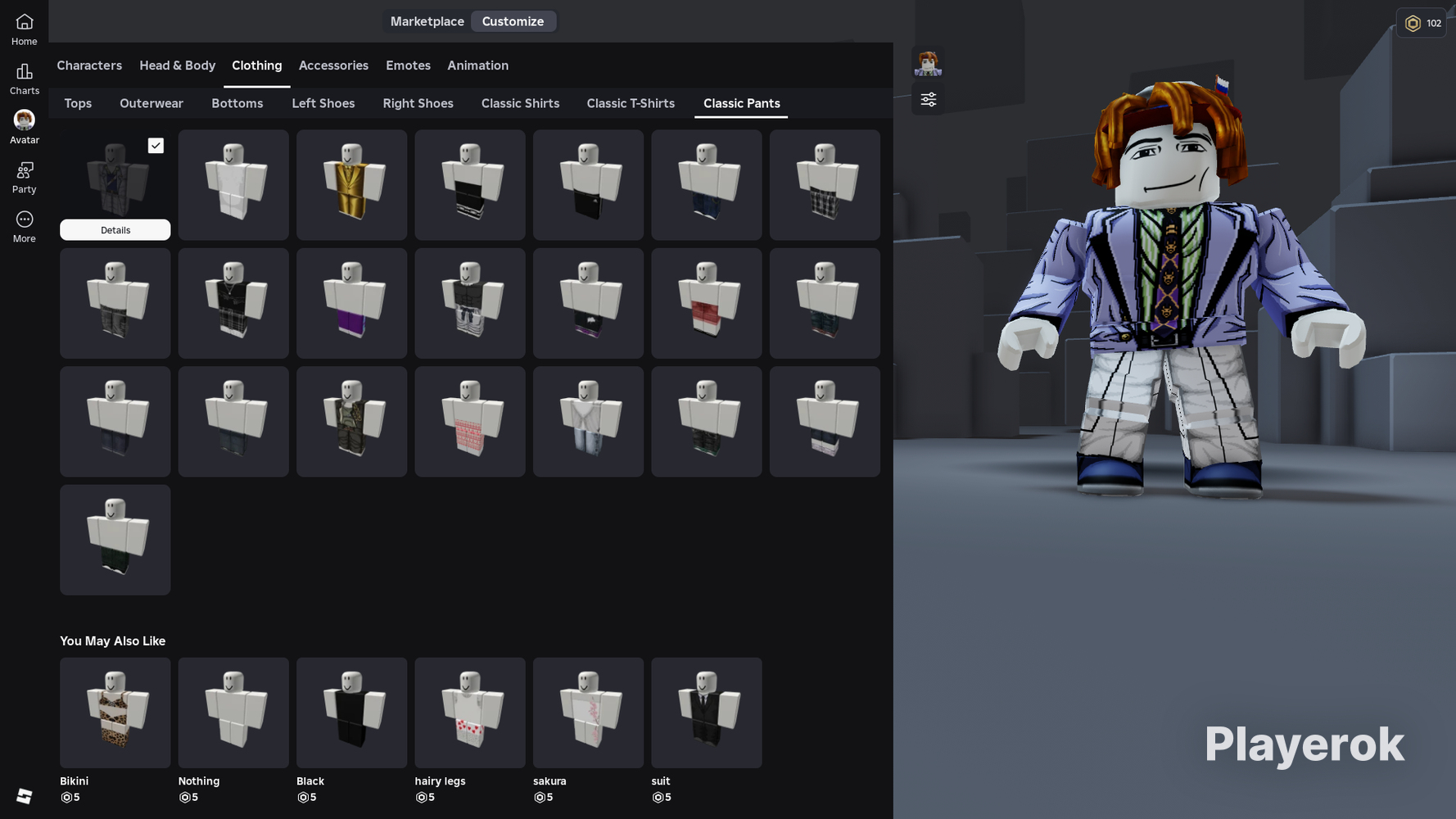This screenshot has height=819, width=1456.
Task: Open the hairy legs recommended item
Action: tap(470, 713)
